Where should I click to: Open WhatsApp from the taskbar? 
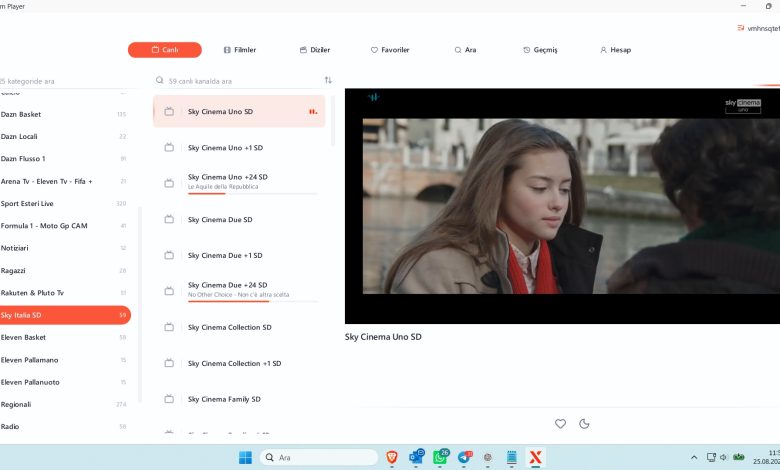440,457
